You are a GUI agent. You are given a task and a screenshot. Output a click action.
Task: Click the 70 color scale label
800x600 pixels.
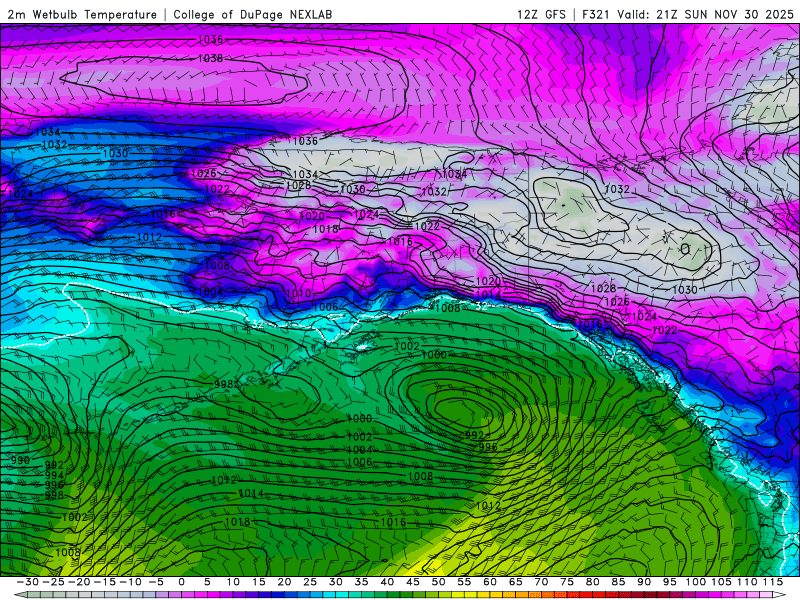(541, 582)
